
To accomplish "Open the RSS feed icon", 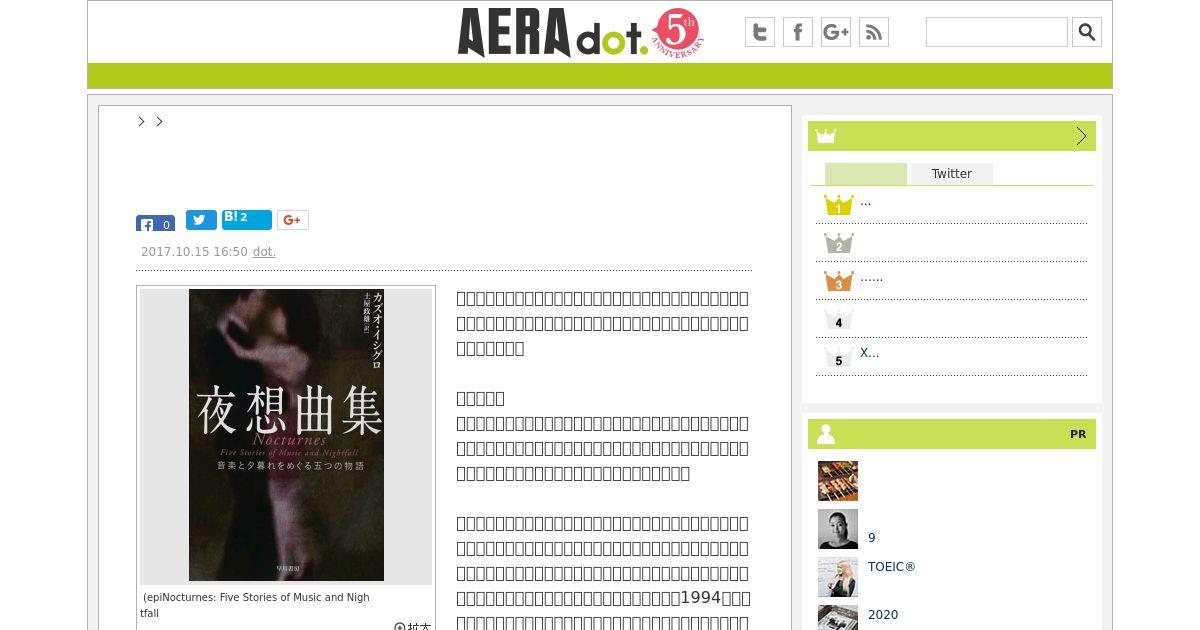I will pos(874,32).
